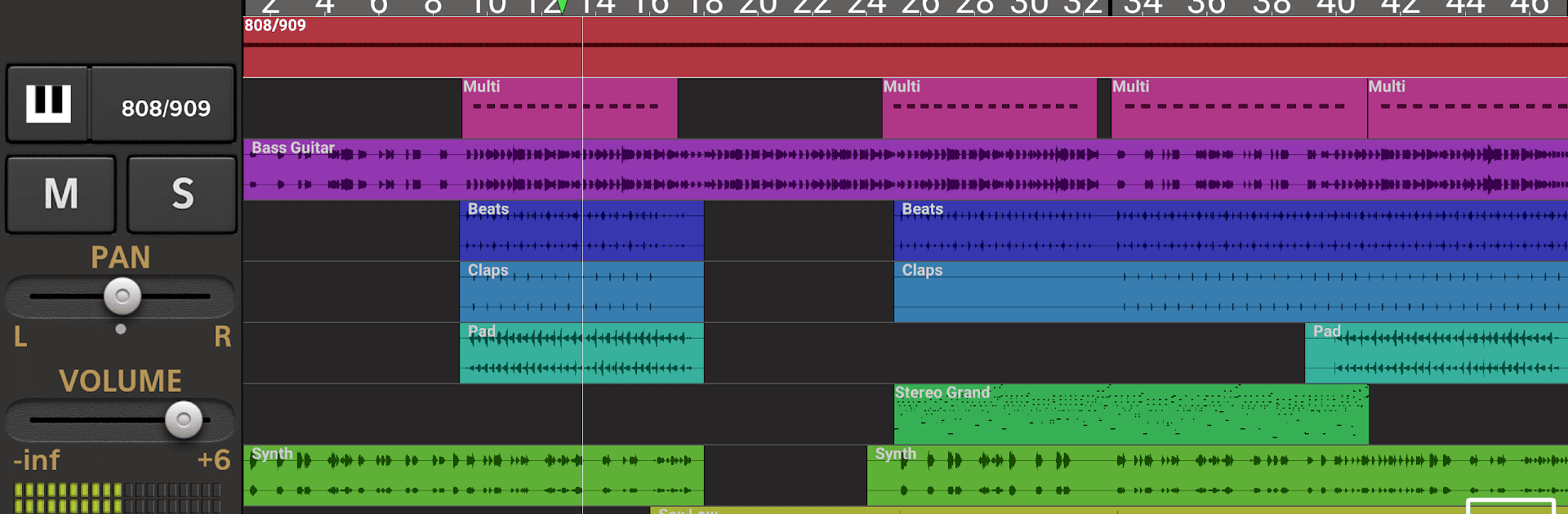The width and height of the screenshot is (1568, 514).
Task: Open the piano keyboard instrument icon
Action: click(x=48, y=104)
